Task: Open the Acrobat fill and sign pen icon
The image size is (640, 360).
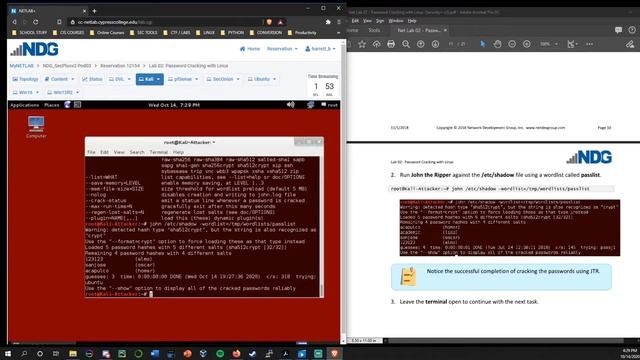Action: click(630, 44)
